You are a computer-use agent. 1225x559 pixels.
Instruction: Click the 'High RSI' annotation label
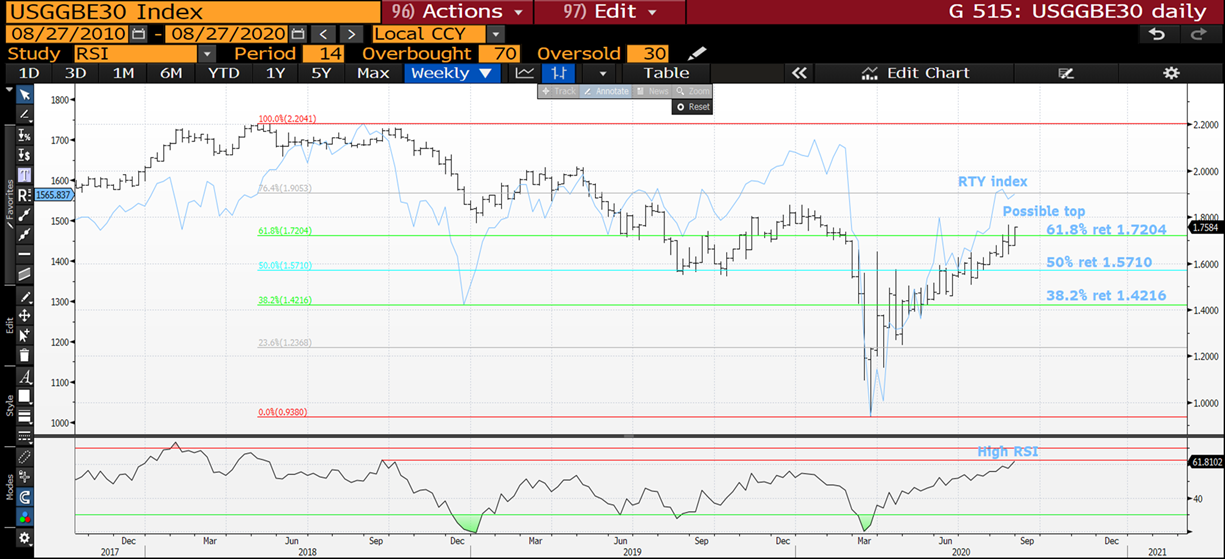[1008, 452]
